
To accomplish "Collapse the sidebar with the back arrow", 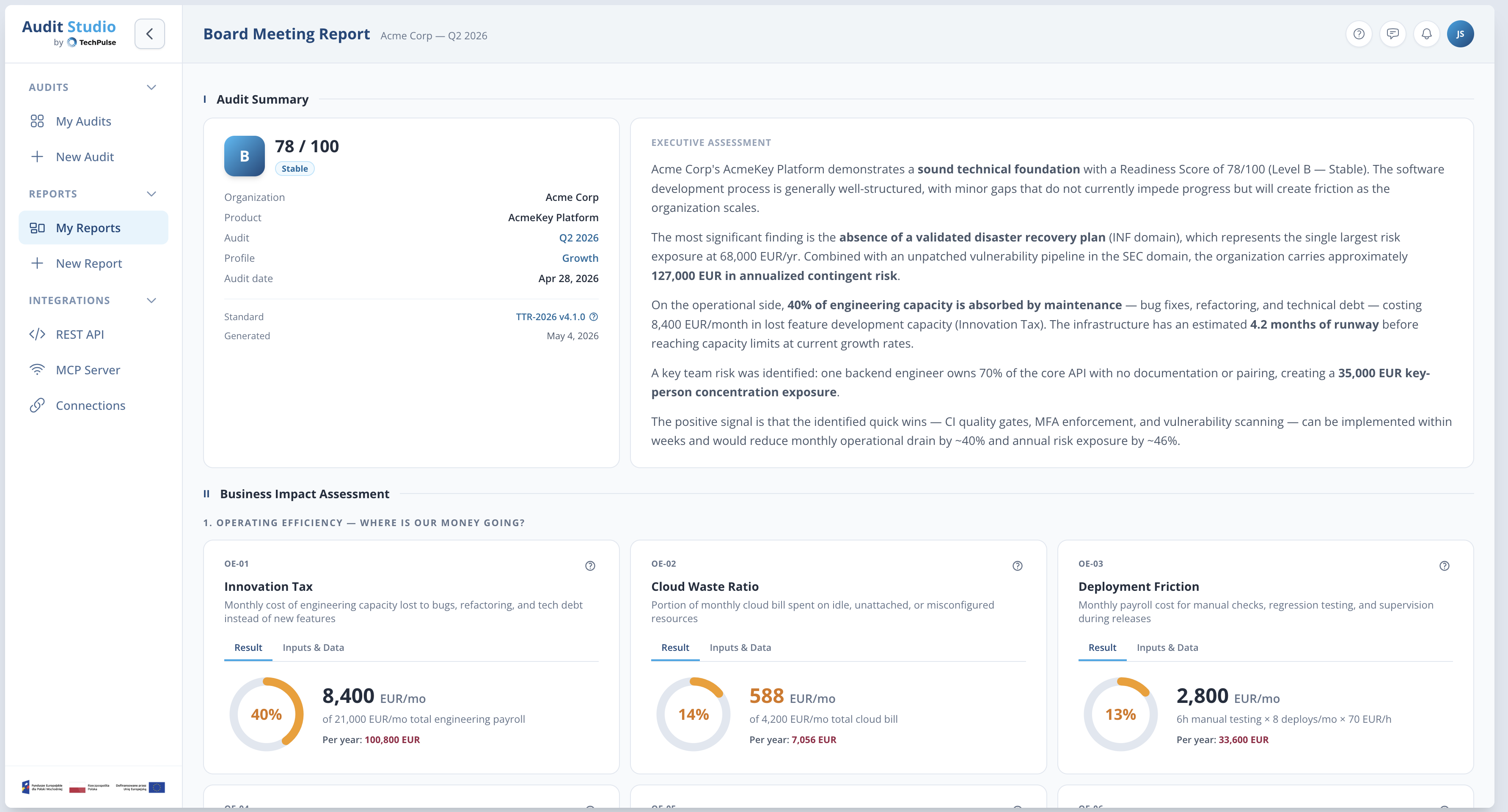I will (x=149, y=34).
